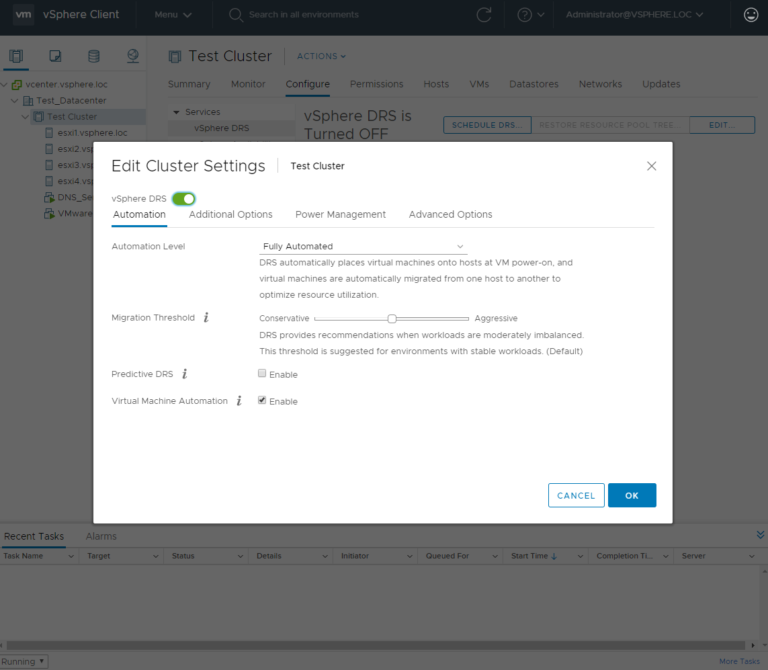
Task: Click the EDIT button
Action: [x=722, y=125]
